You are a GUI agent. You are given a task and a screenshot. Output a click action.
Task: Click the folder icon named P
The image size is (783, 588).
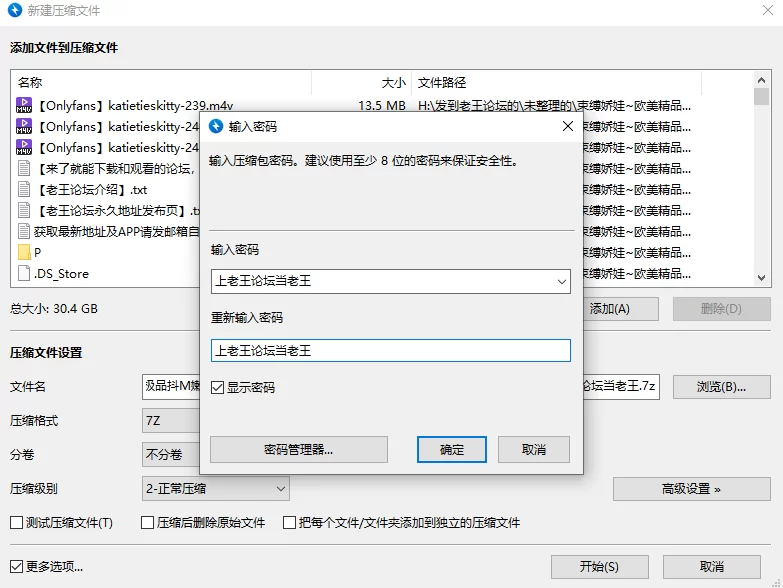(23, 253)
